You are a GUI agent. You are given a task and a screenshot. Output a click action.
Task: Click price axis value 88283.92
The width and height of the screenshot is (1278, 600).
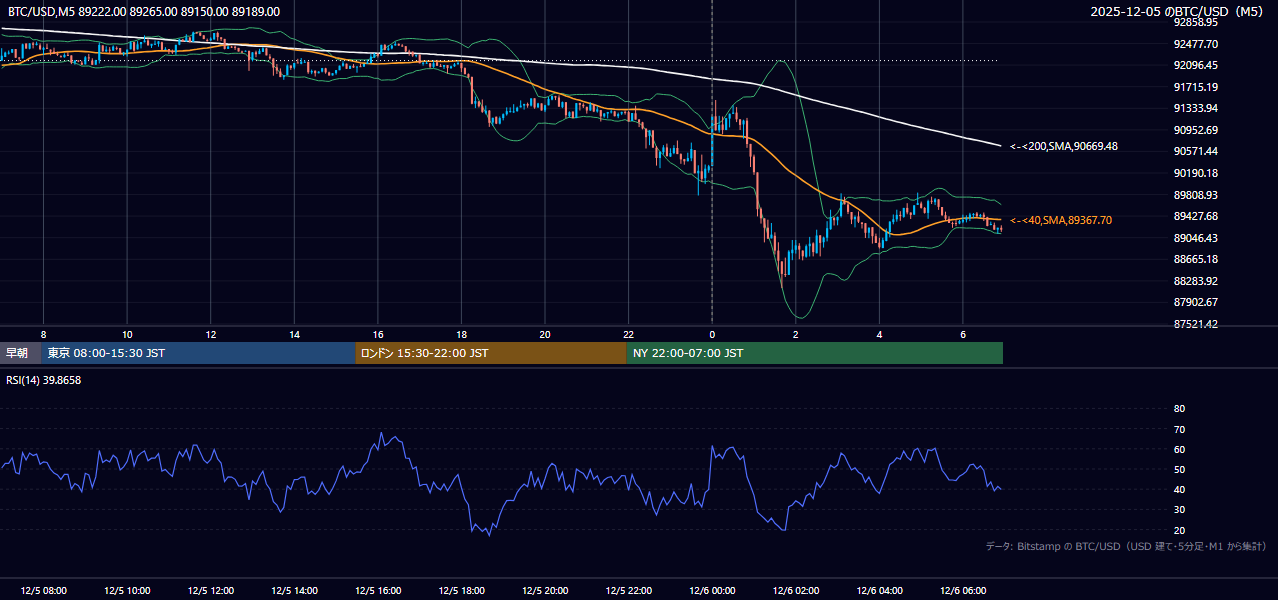[1196, 281]
